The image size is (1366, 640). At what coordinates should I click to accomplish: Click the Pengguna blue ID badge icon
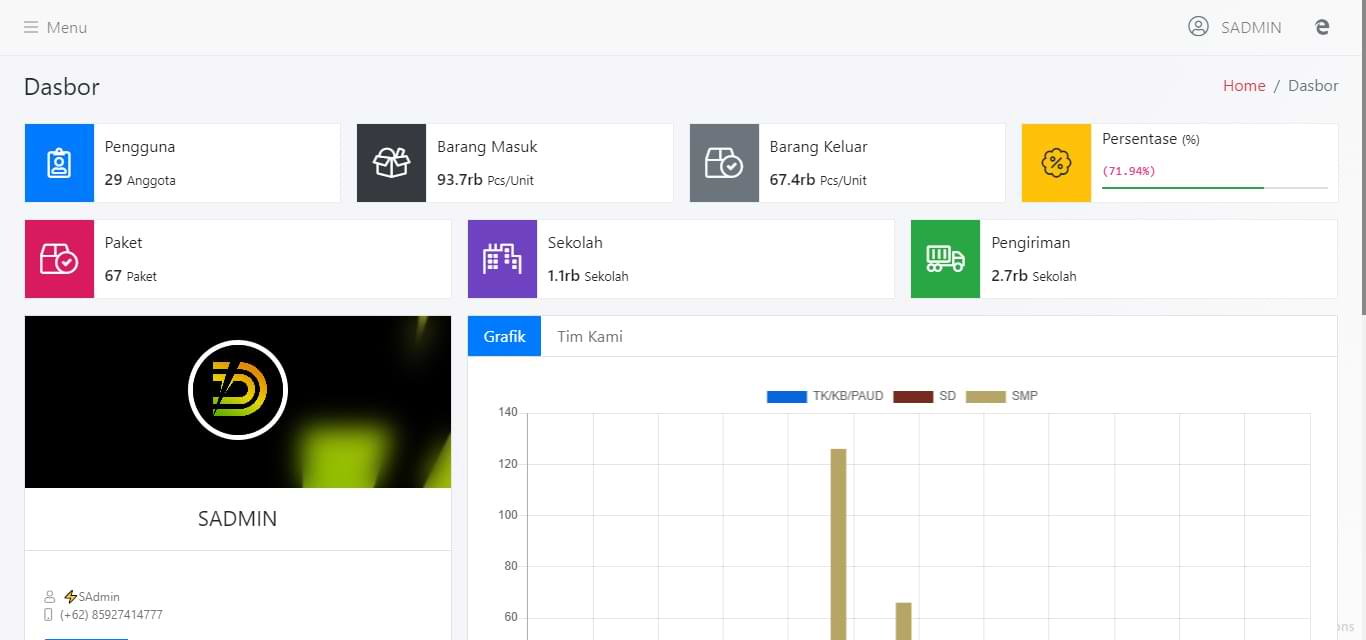click(59, 163)
